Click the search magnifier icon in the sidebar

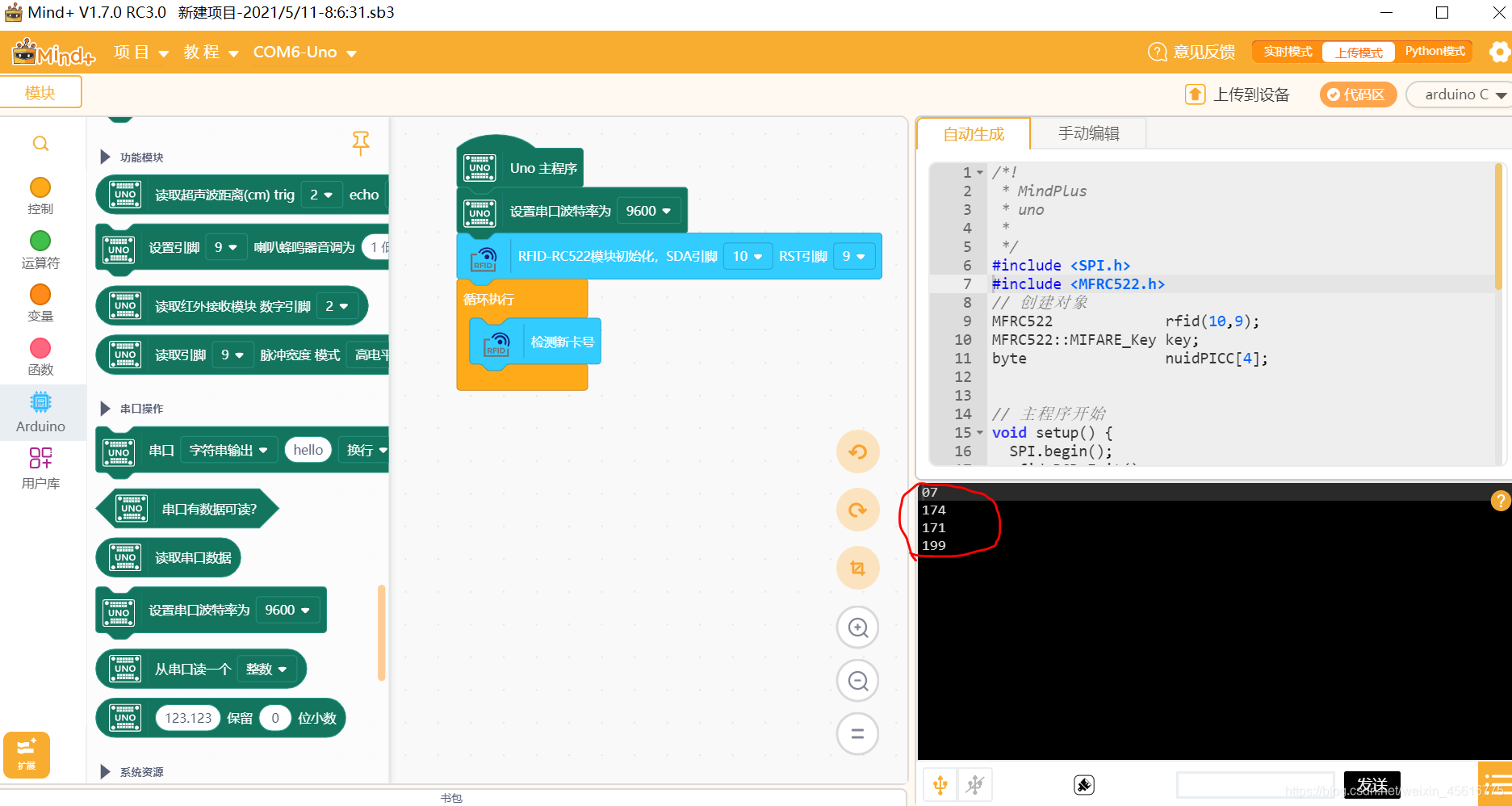pyautogui.click(x=40, y=144)
